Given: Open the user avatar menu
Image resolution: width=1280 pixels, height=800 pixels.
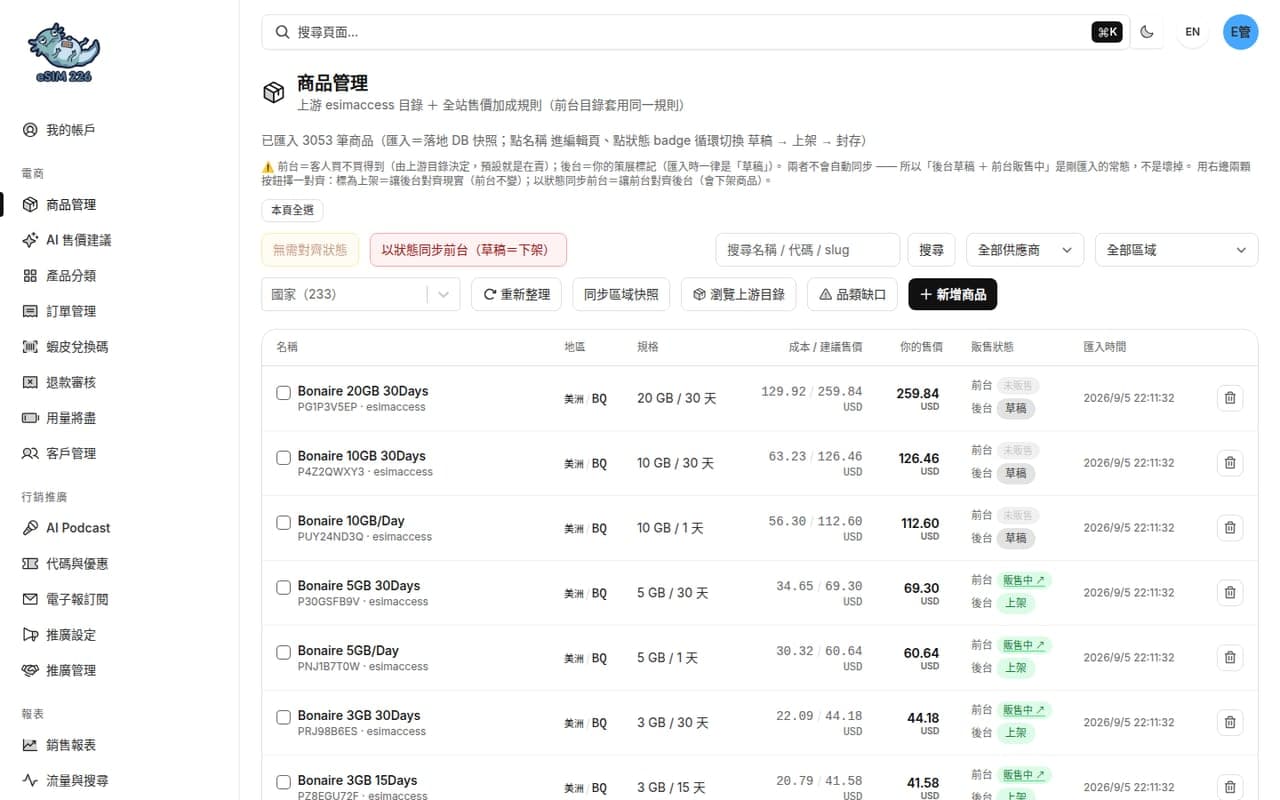Looking at the screenshot, I should pyautogui.click(x=1240, y=32).
